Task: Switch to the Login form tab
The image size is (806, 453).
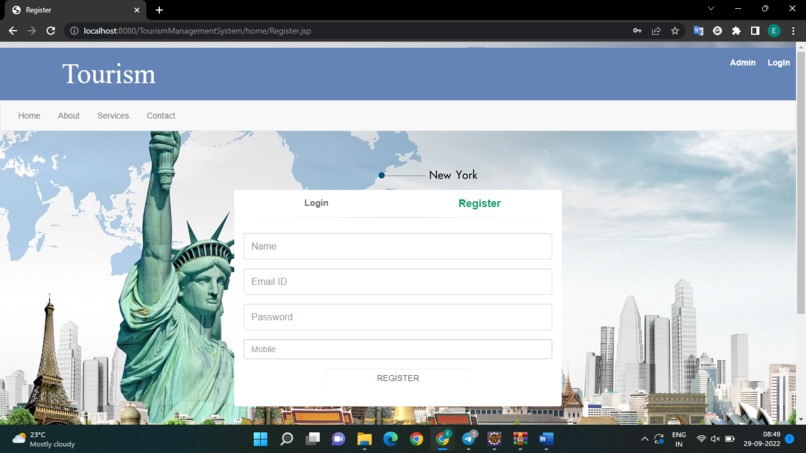Action: click(316, 203)
